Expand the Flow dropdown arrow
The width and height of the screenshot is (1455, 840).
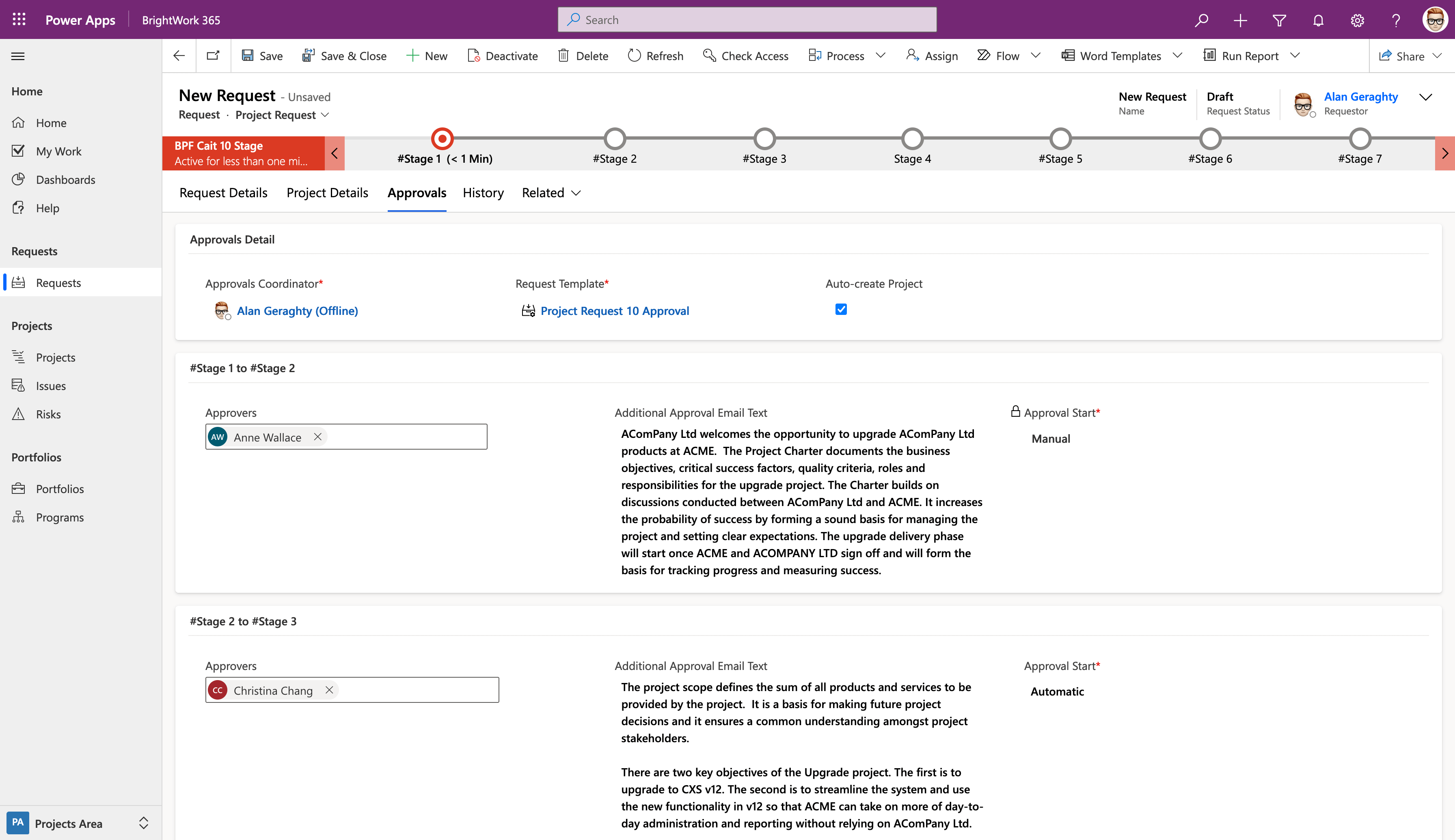(1036, 55)
